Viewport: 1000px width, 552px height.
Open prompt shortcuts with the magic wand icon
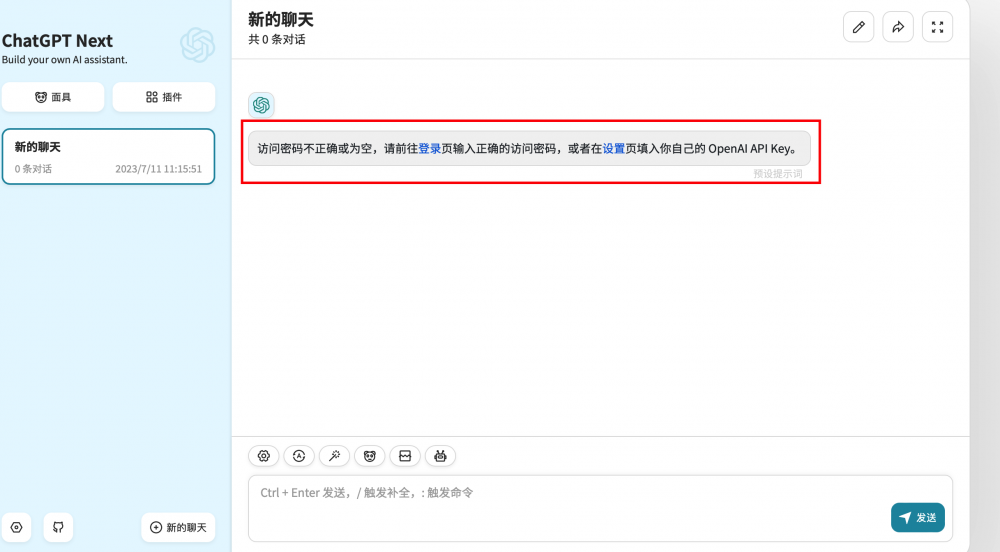(x=334, y=456)
